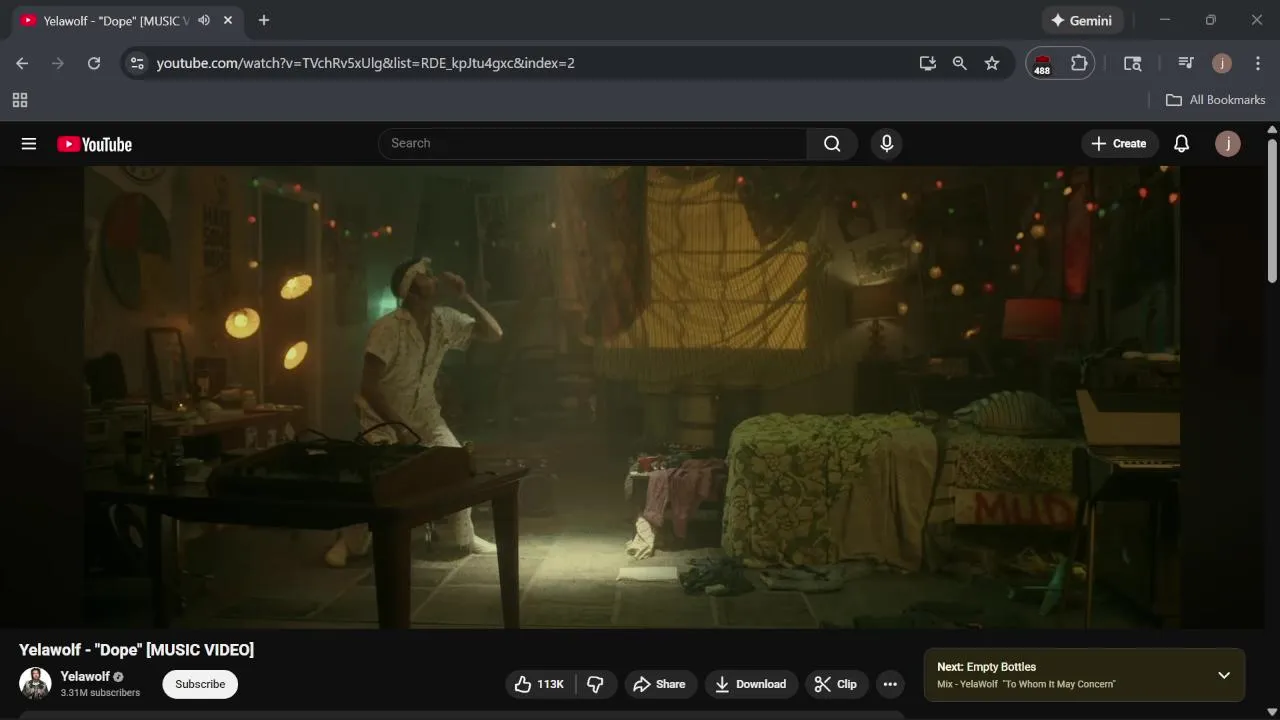
Task: Go to YouTube home via logo
Action: click(94, 144)
